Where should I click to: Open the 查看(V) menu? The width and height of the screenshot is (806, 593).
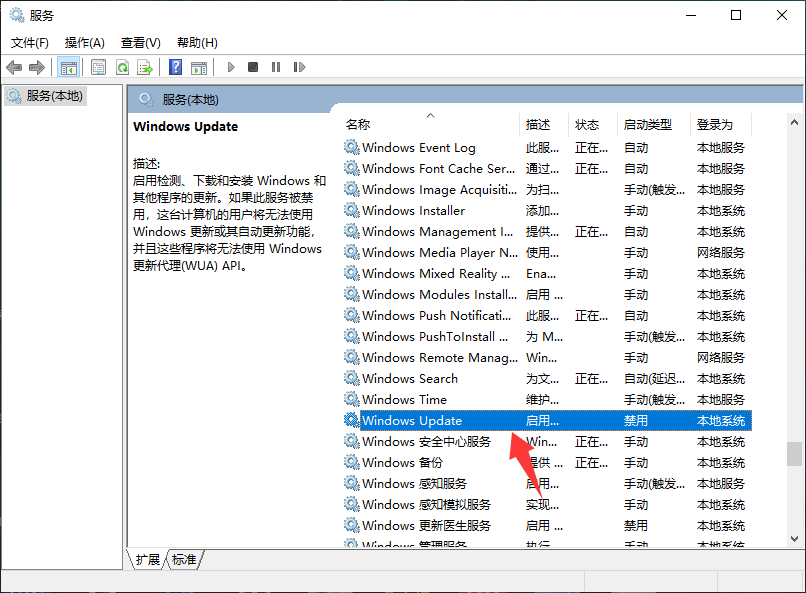pos(140,43)
